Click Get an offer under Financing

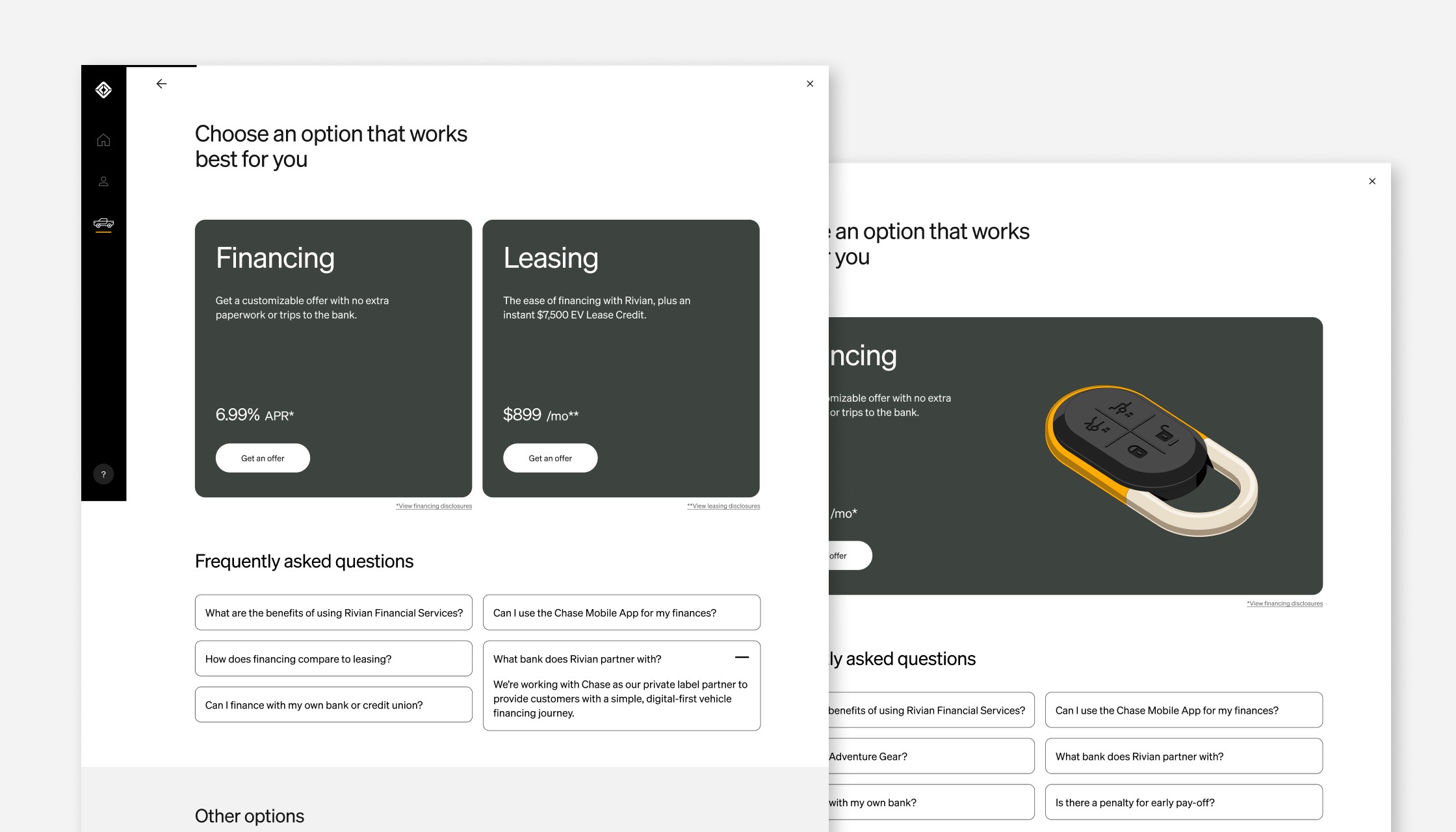tap(263, 458)
